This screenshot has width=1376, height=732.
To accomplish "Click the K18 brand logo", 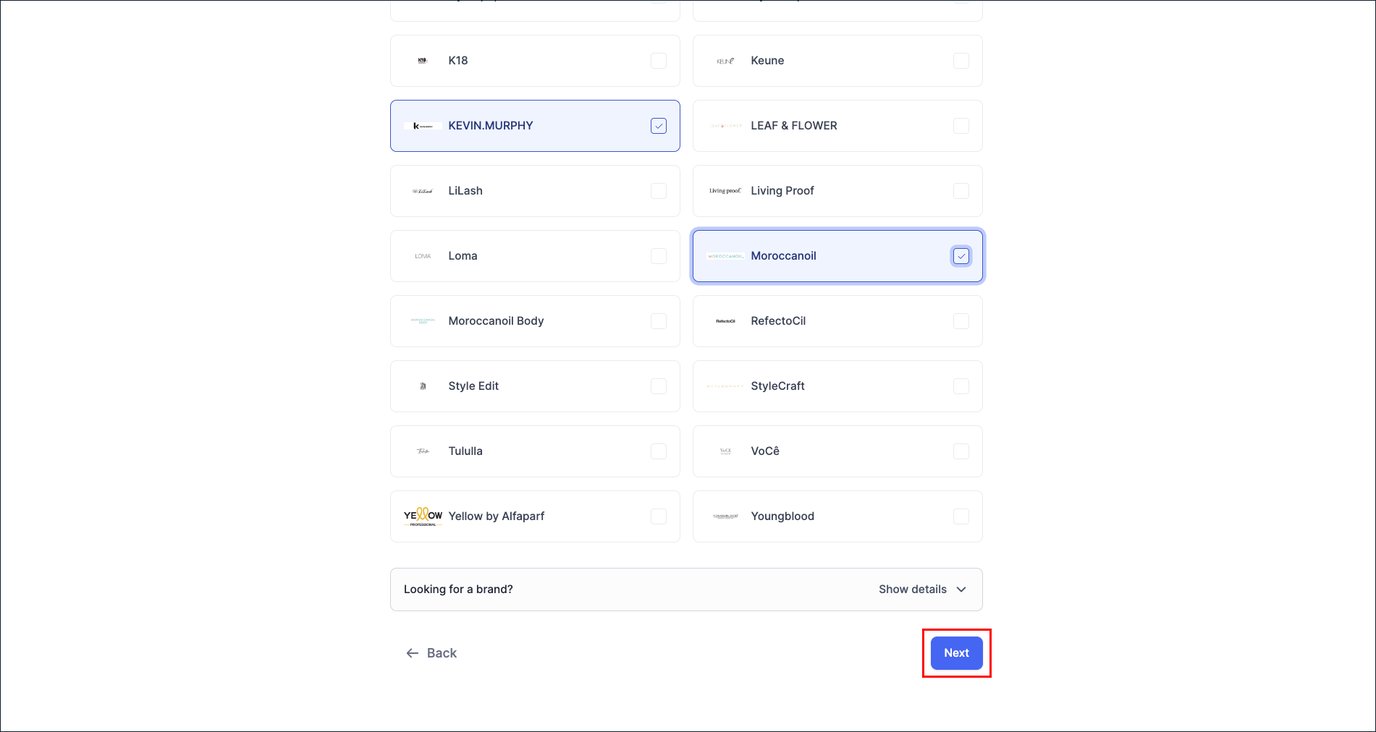I will [421, 60].
